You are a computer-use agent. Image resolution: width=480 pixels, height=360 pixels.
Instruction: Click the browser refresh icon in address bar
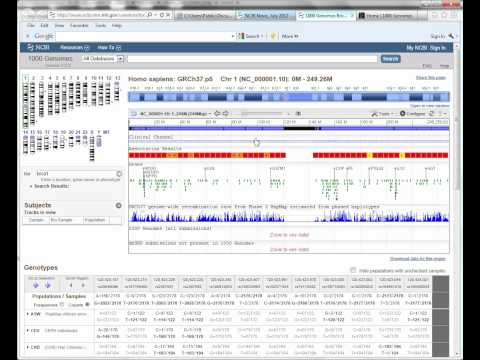[x=162, y=15]
